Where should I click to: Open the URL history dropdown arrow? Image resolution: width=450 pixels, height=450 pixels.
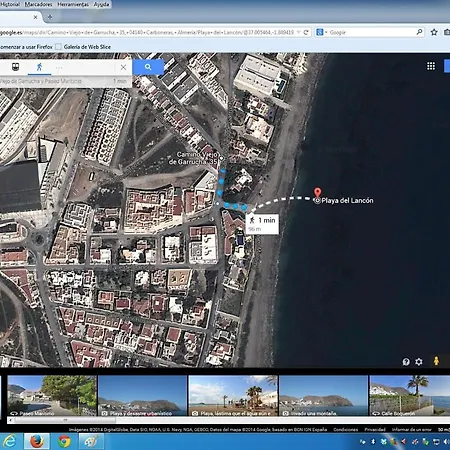299,32
